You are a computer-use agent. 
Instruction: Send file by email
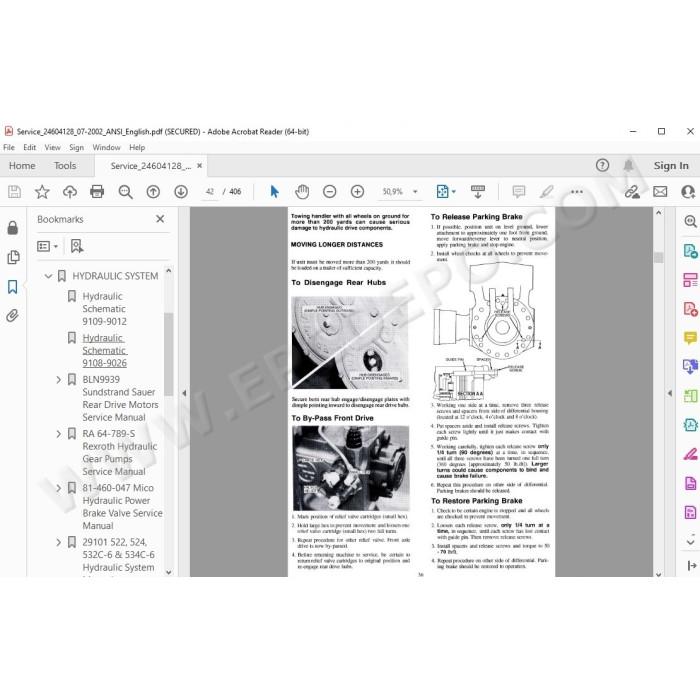click(660, 192)
